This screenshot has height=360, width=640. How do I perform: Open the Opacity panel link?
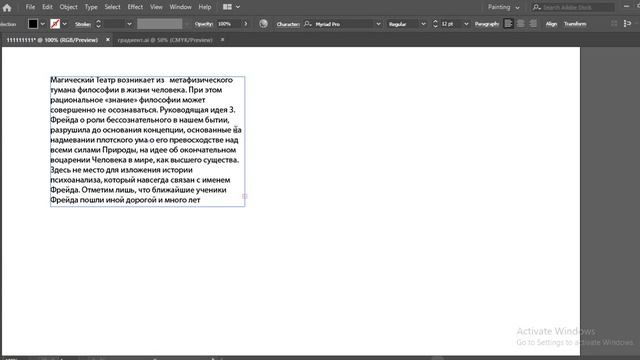(x=203, y=24)
